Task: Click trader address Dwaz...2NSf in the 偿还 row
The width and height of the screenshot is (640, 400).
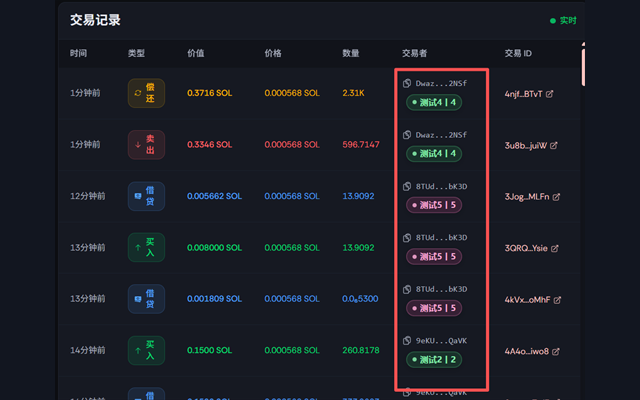Action: [441, 83]
